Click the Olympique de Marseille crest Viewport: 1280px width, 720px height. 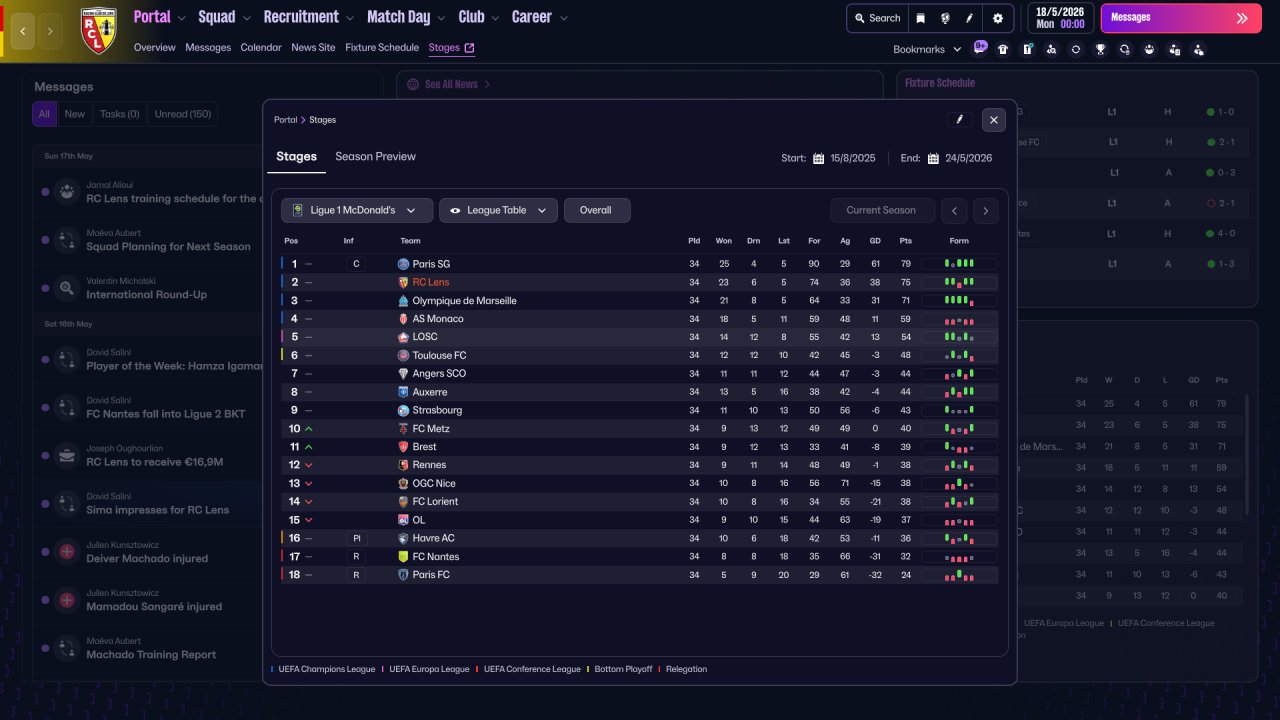[x=403, y=301]
